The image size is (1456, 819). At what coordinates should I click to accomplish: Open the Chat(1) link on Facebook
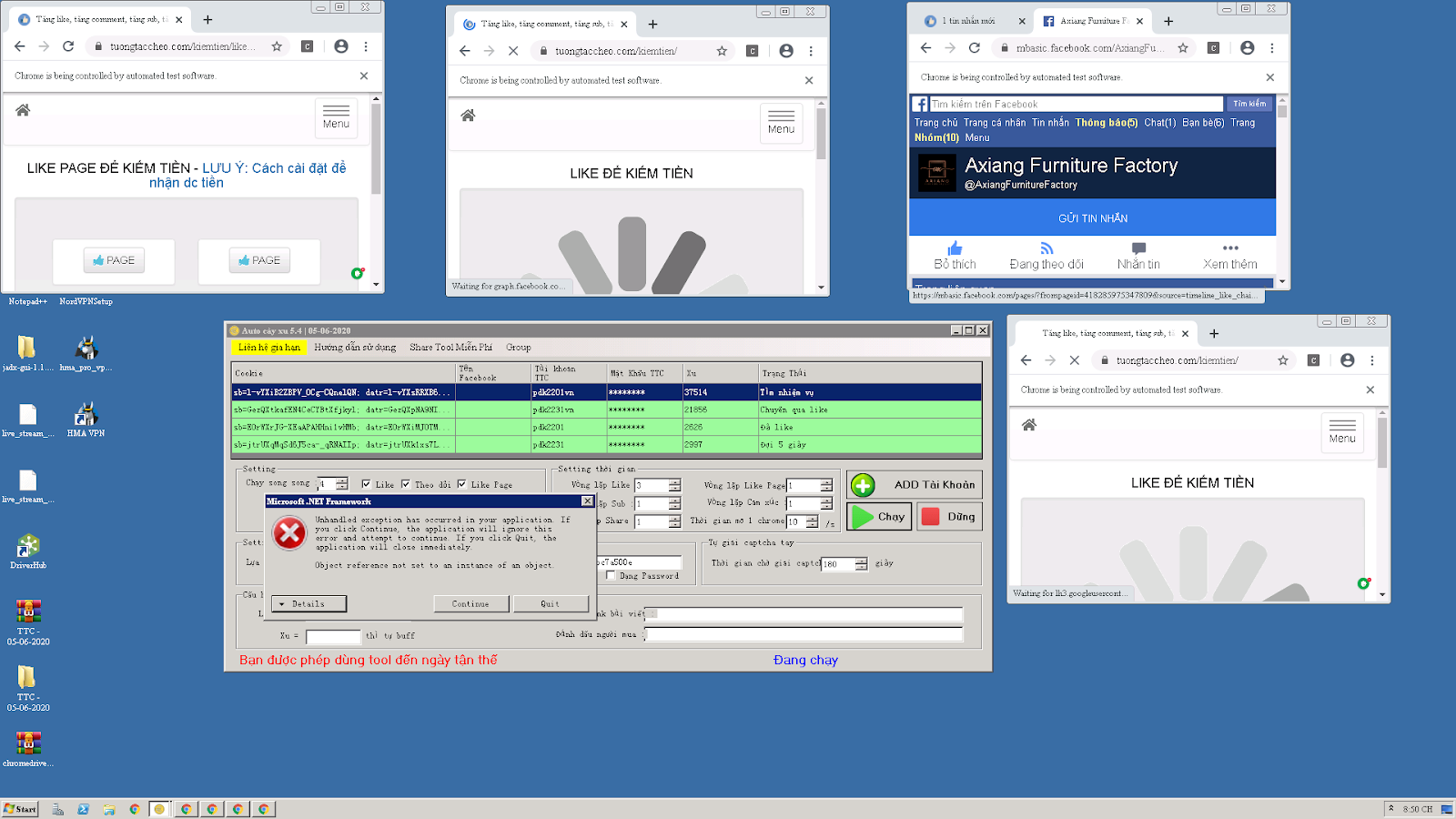click(1160, 123)
